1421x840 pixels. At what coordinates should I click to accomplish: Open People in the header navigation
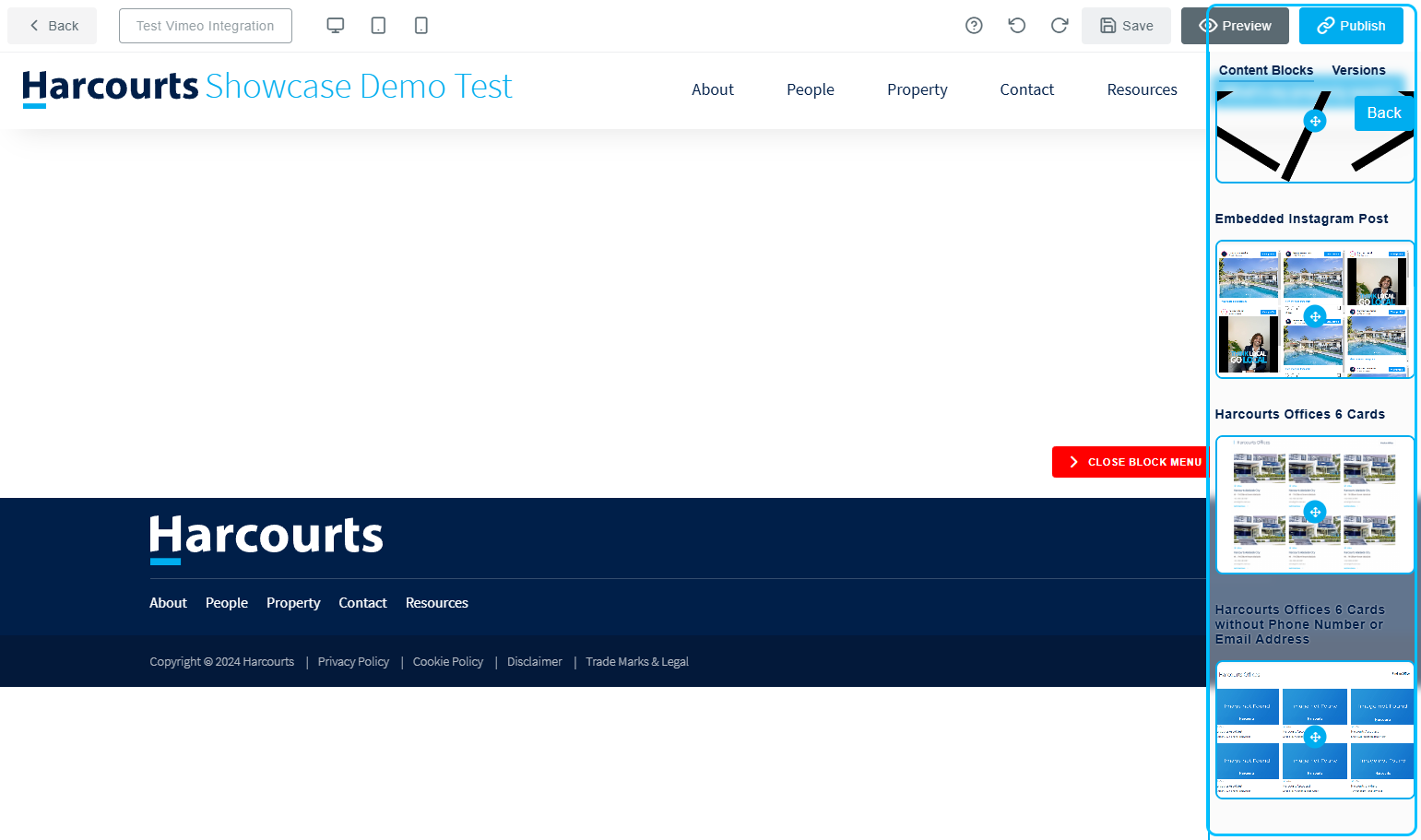811,89
